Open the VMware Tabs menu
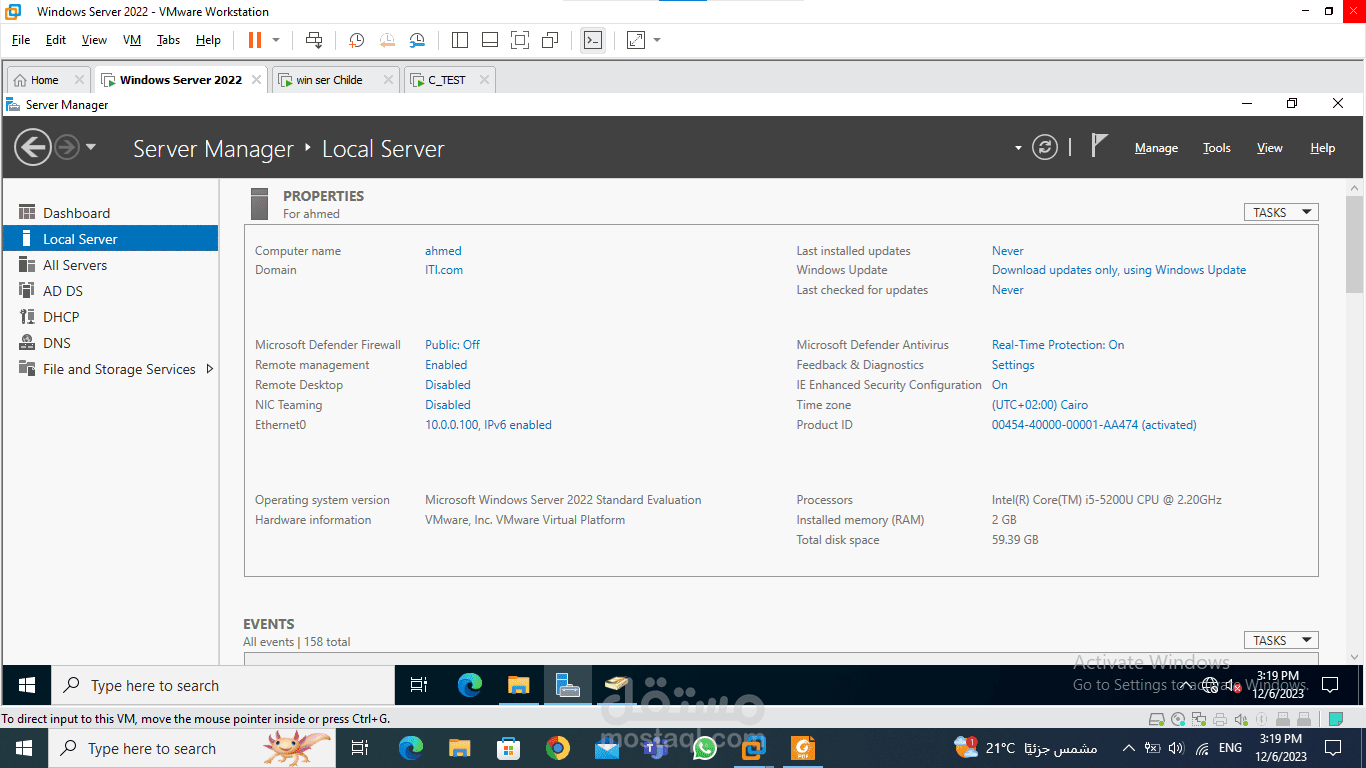Screen dimensions: 1366x768 click(x=168, y=40)
